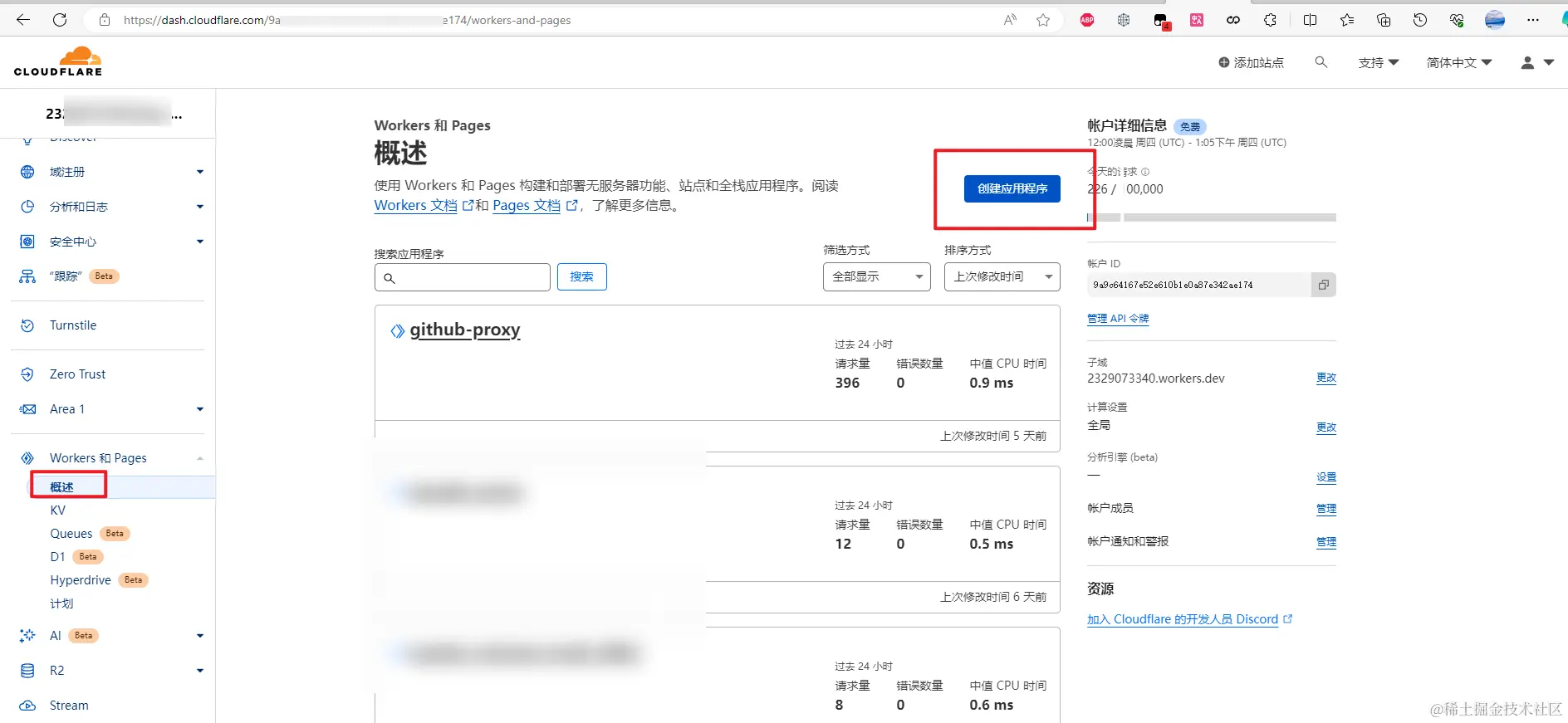Image resolution: width=1568 pixels, height=723 pixels.
Task: Click 管理 next to 帐户通知和警报
Action: (1326, 542)
